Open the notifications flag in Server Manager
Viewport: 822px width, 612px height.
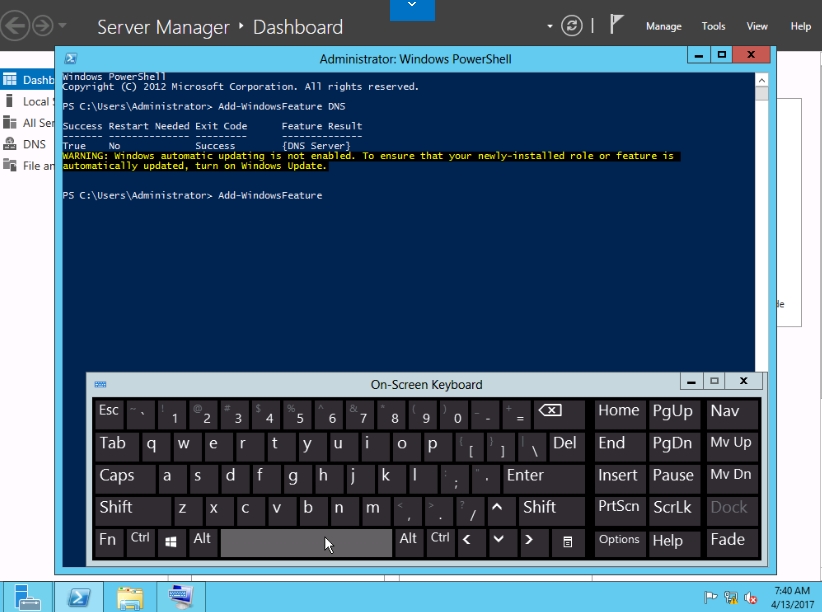point(616,24)
